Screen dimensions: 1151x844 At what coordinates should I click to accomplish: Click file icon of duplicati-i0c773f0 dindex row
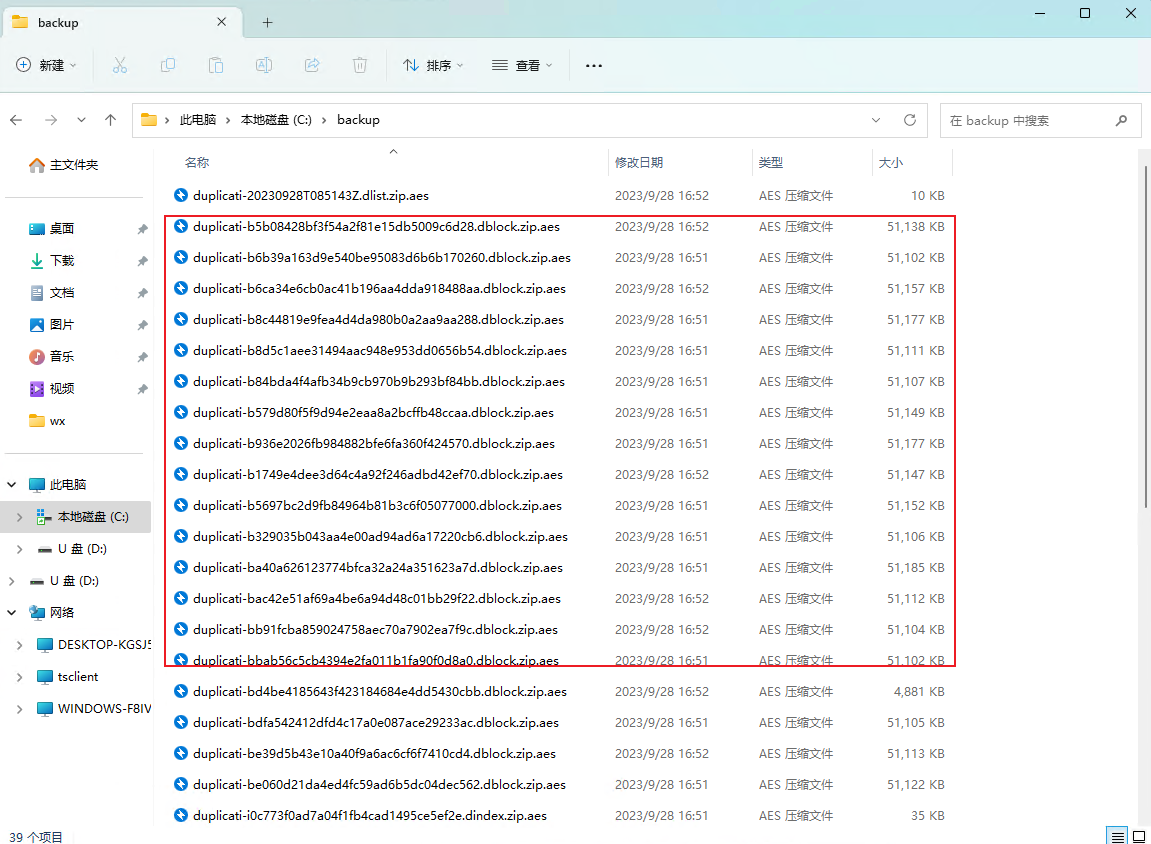point(181,815)
